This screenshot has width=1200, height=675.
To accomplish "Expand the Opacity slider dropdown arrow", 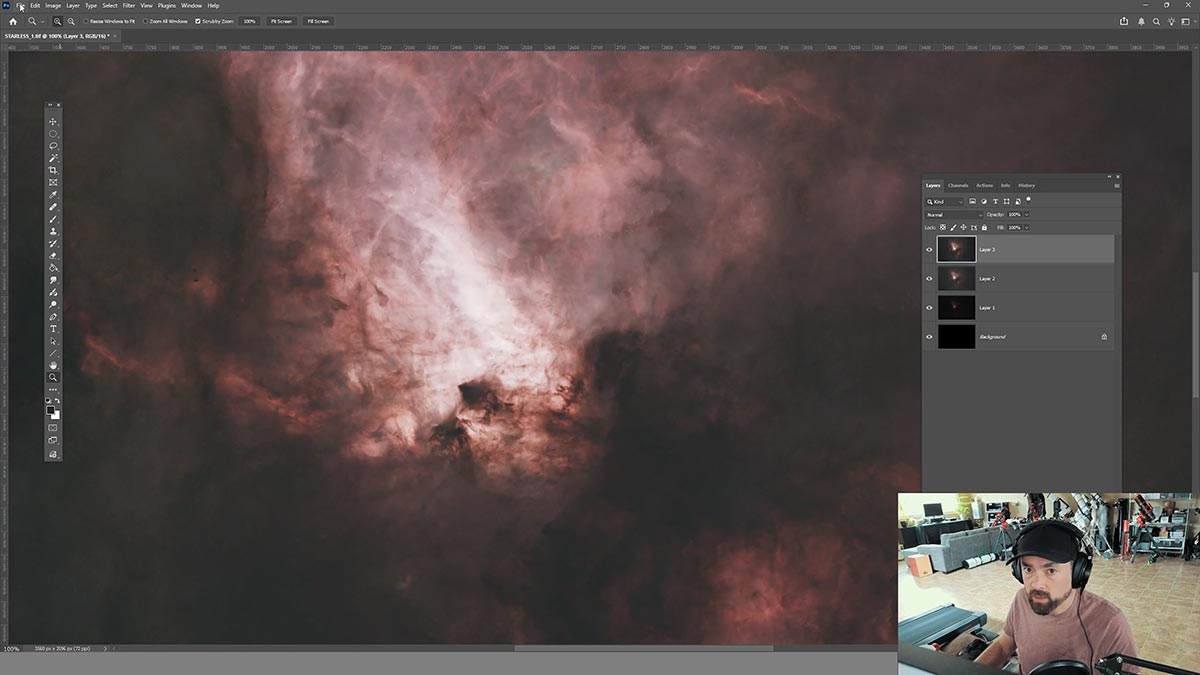I will click(x=1026, y=215).
